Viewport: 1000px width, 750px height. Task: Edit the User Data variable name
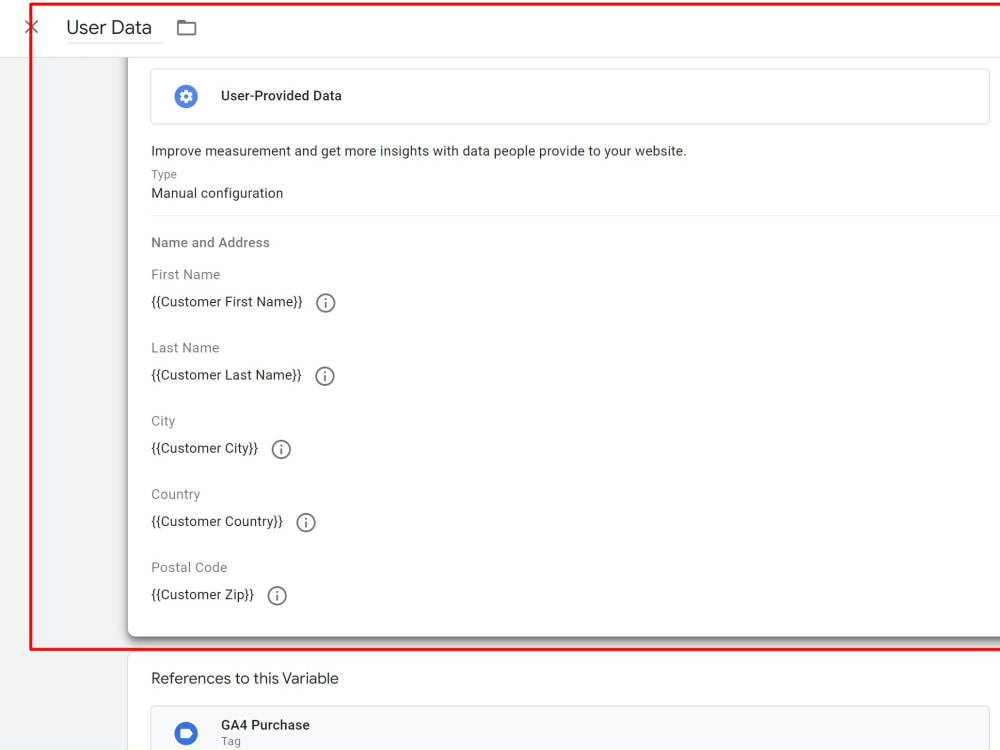pos(109,27)
